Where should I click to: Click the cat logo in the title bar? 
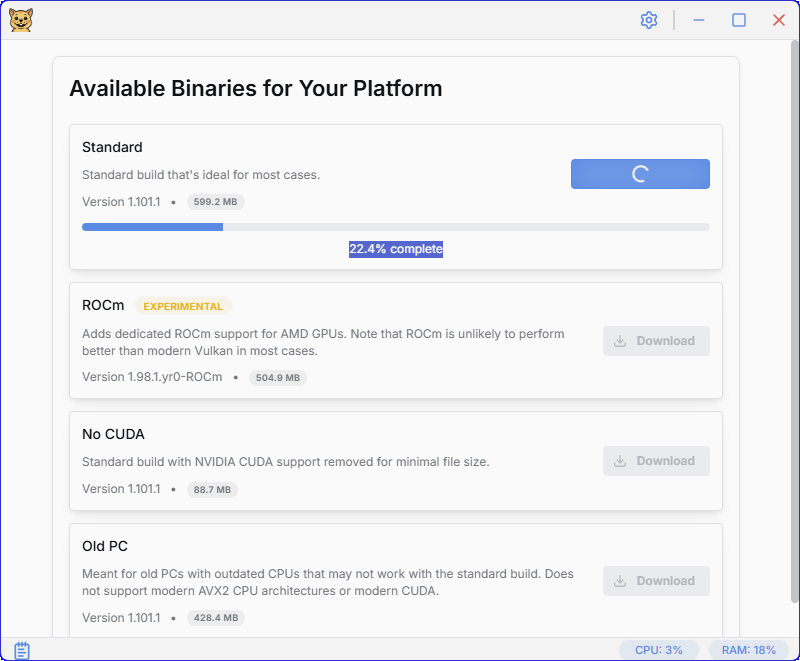coord(21,20)
